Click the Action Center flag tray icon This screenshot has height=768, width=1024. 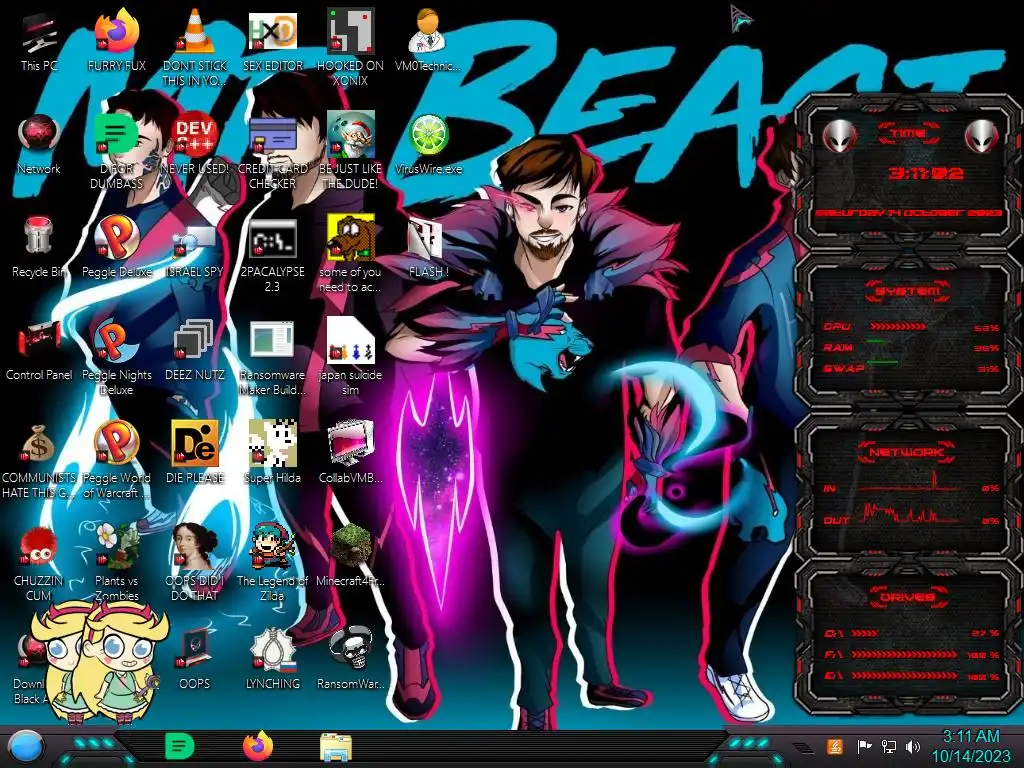[864, 746]
